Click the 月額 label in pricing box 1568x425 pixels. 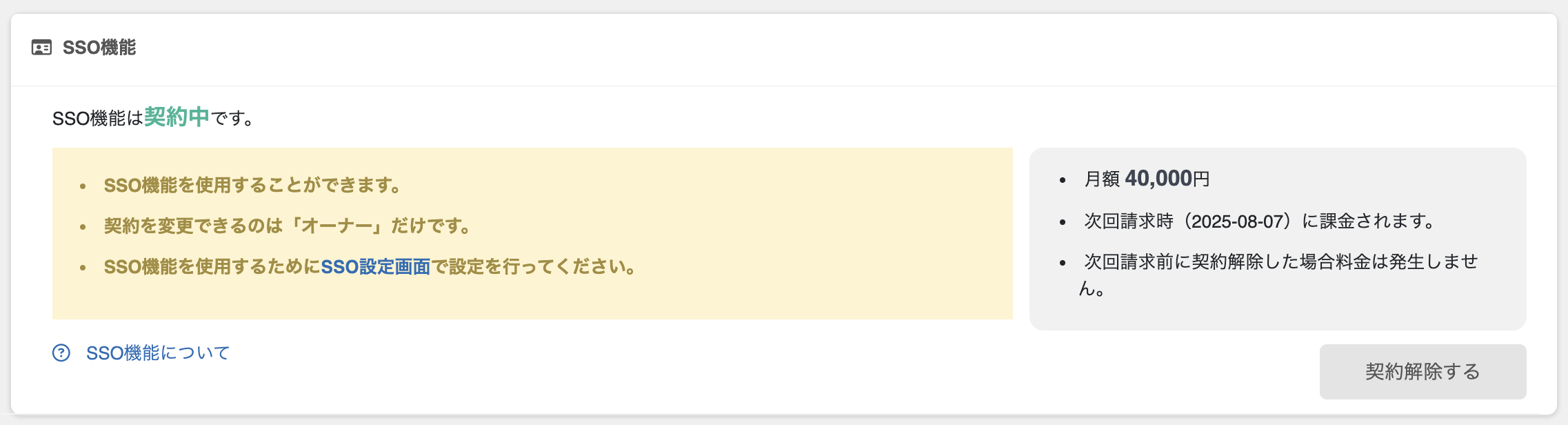1101,179
